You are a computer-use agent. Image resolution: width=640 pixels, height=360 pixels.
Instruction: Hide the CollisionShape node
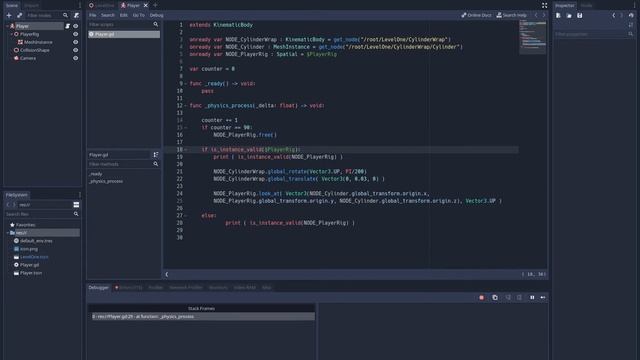pos(76,50)
